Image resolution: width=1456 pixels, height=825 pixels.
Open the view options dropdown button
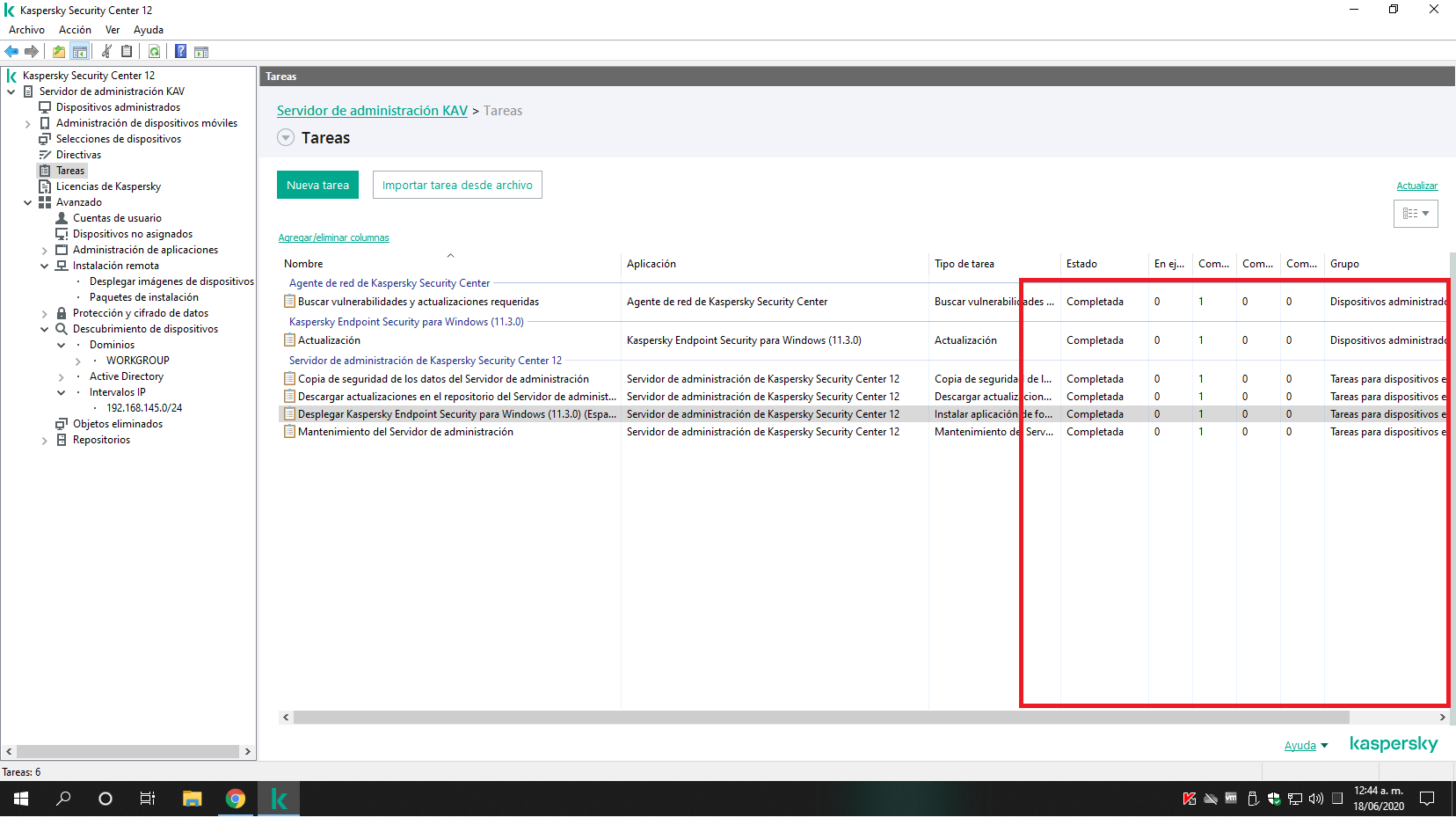click(x=1416, y=214)
